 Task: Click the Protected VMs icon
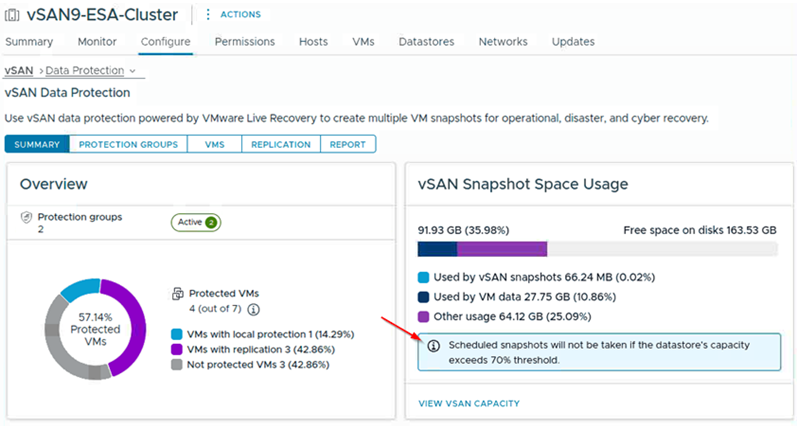[177, 294]
